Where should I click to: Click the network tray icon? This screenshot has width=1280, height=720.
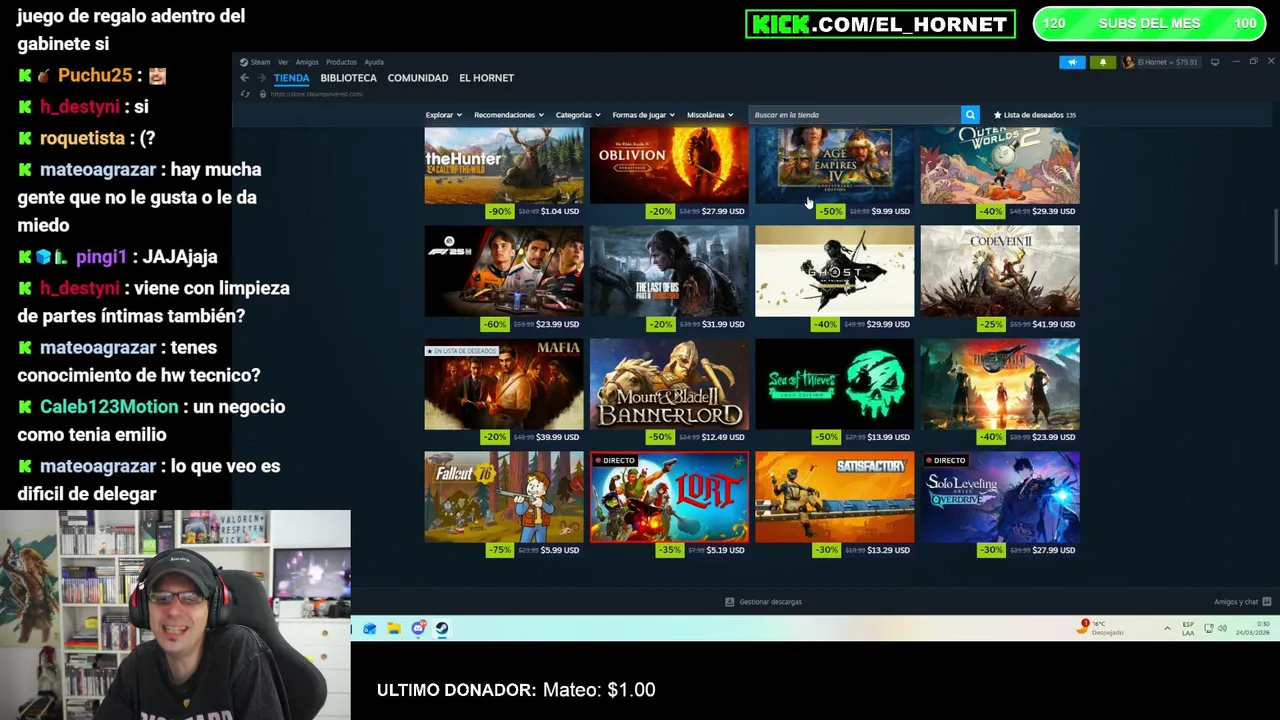pos(1209,628)
